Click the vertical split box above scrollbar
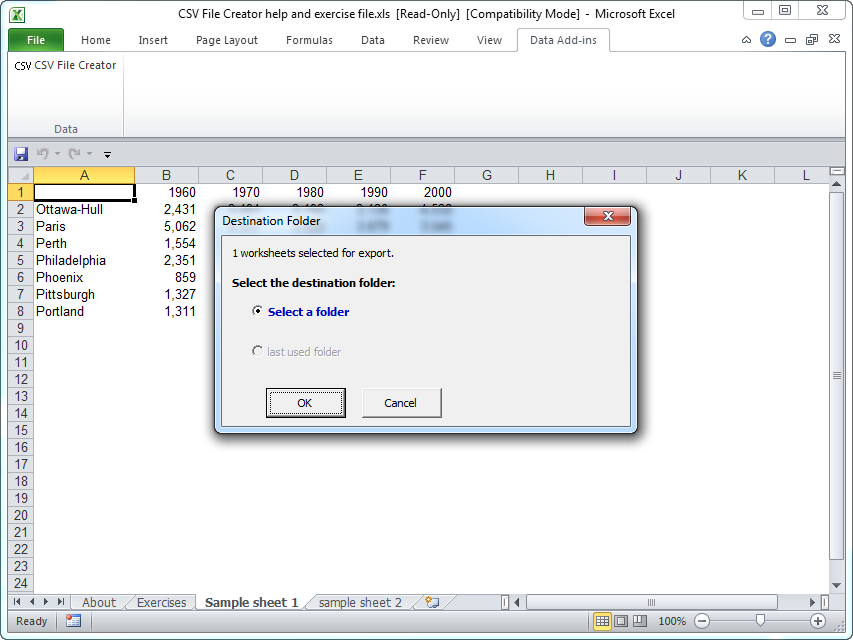Image resolution: width=853 pixels, height=640 pixels. (x=837, y=171)
